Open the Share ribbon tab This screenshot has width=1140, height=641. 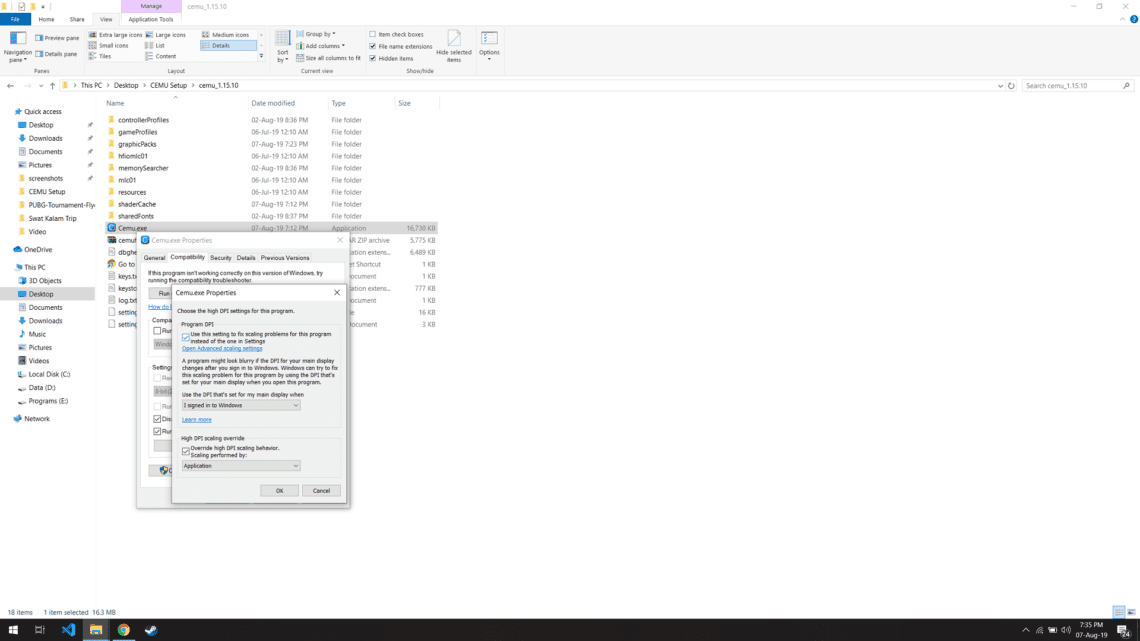[76, 18]
